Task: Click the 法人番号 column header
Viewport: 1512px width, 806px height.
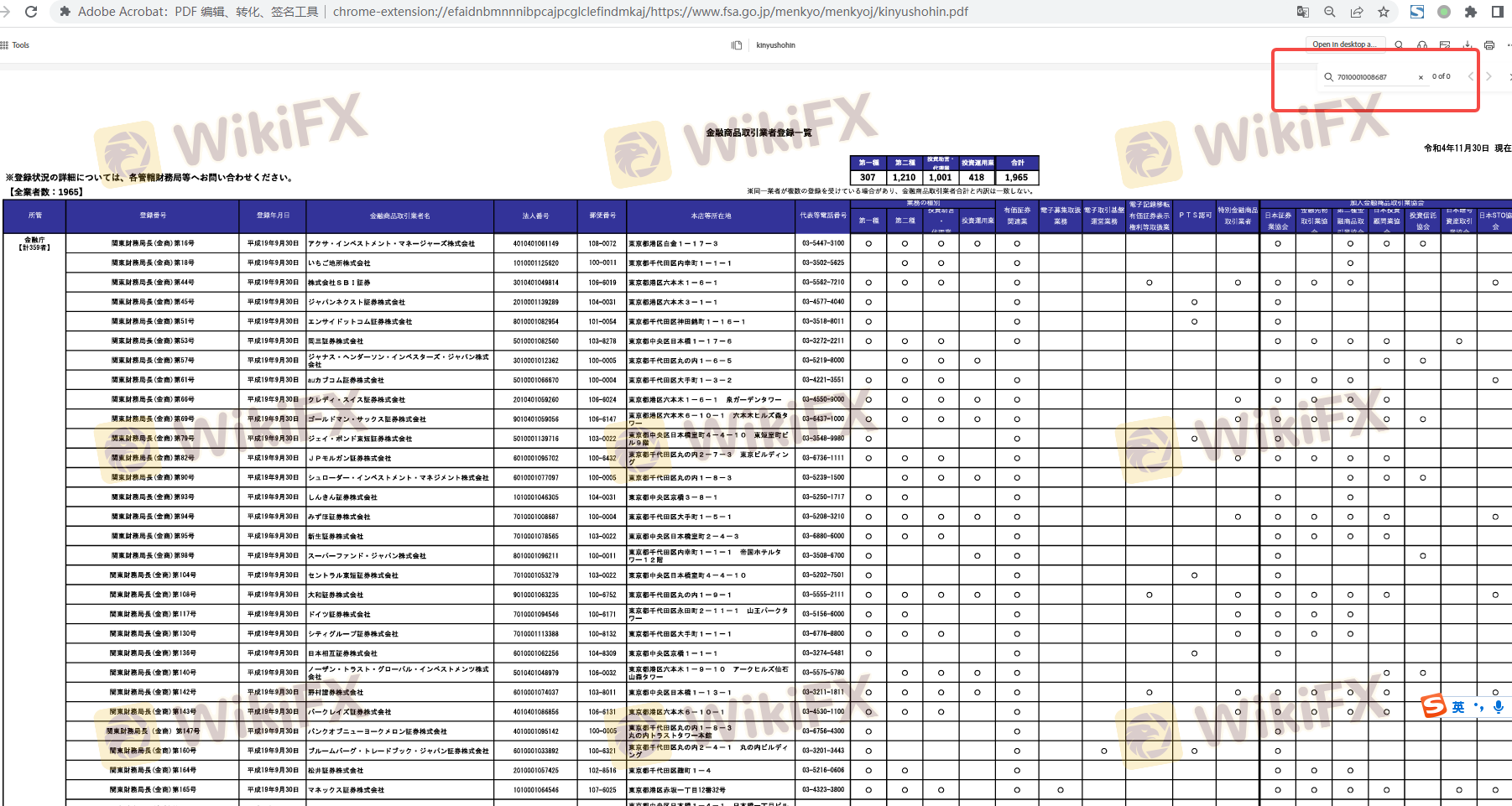Action: pyautogui.click(x=535, y=216)
